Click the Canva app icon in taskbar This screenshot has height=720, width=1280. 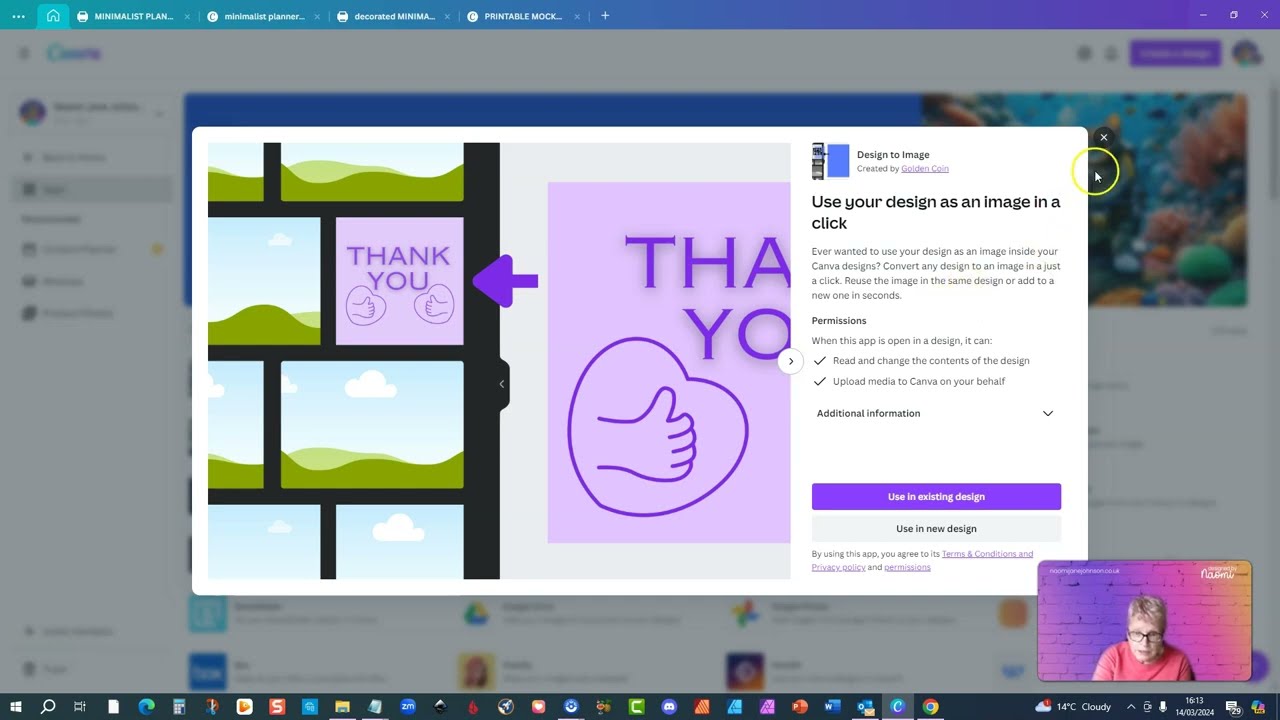pyautogui.click(x=898, y=707)
